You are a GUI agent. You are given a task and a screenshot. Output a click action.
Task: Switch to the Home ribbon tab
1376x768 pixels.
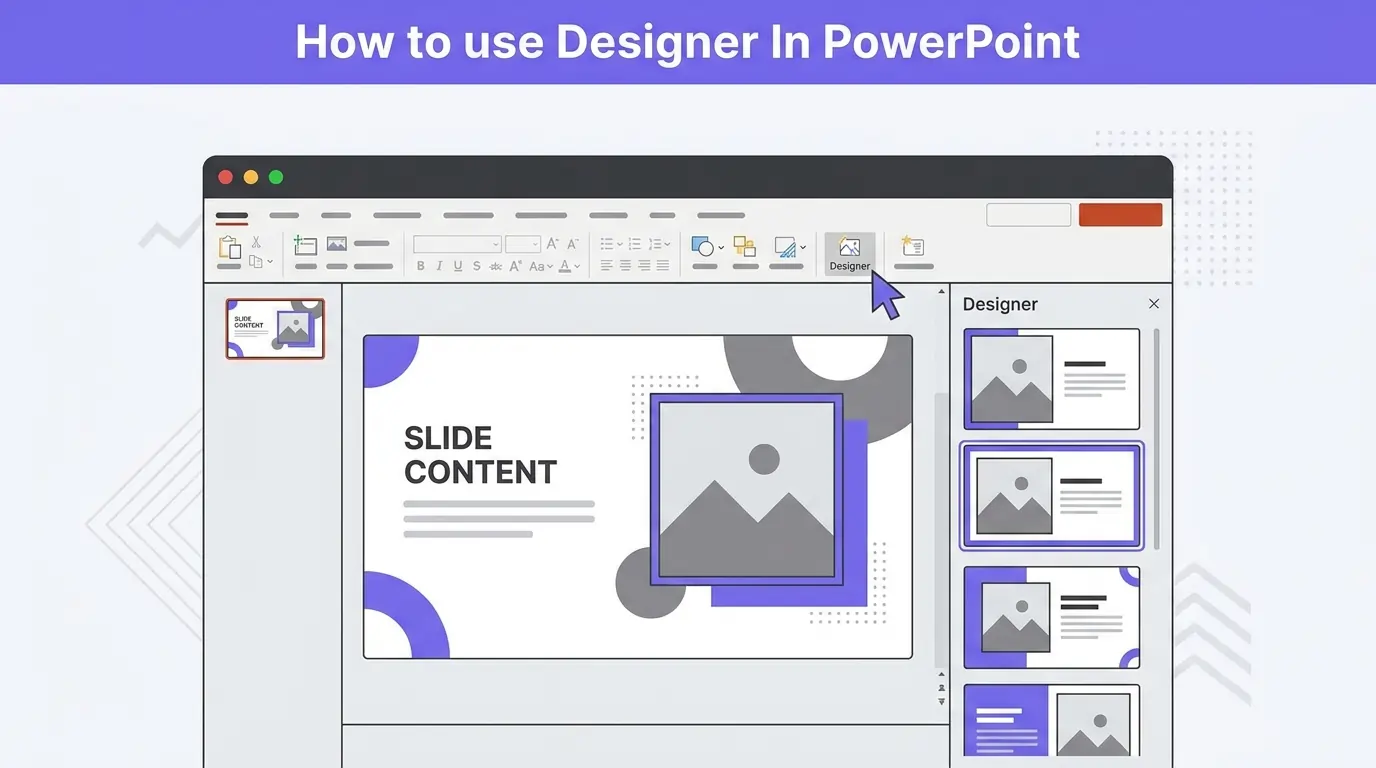tap(232, 216)
